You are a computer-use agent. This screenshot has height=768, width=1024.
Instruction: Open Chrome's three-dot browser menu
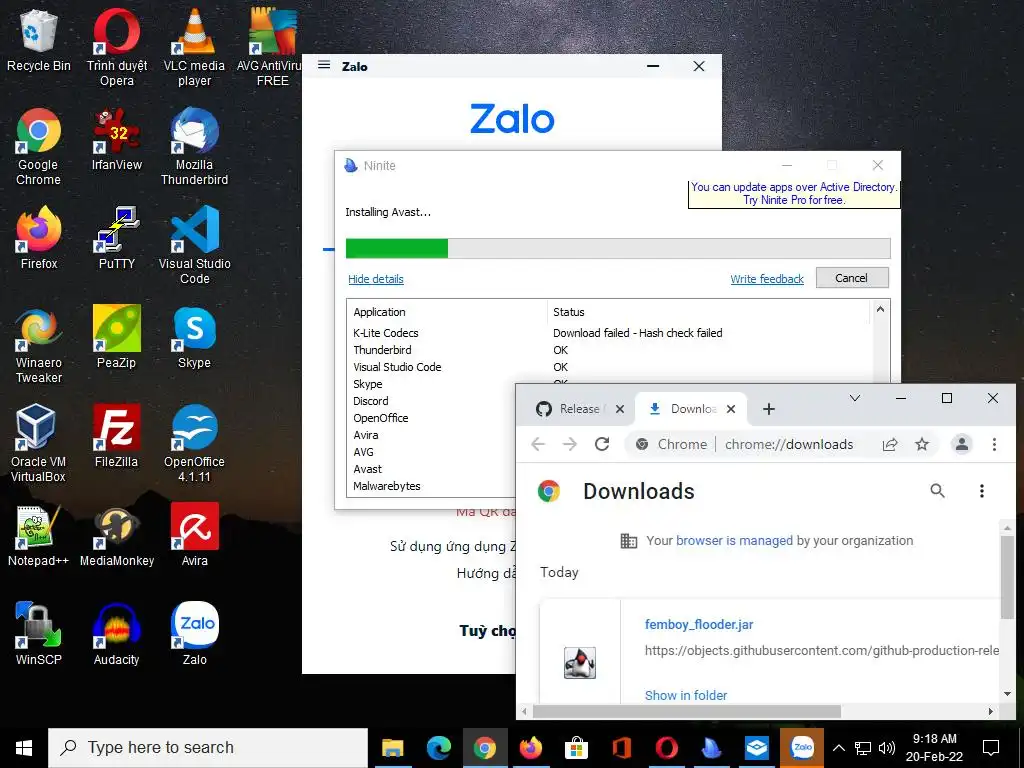pos(995,444)
